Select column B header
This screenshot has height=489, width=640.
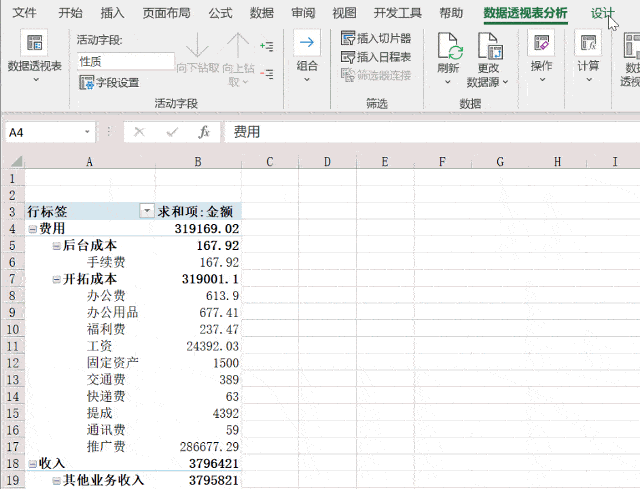click(x=198, y=162)
